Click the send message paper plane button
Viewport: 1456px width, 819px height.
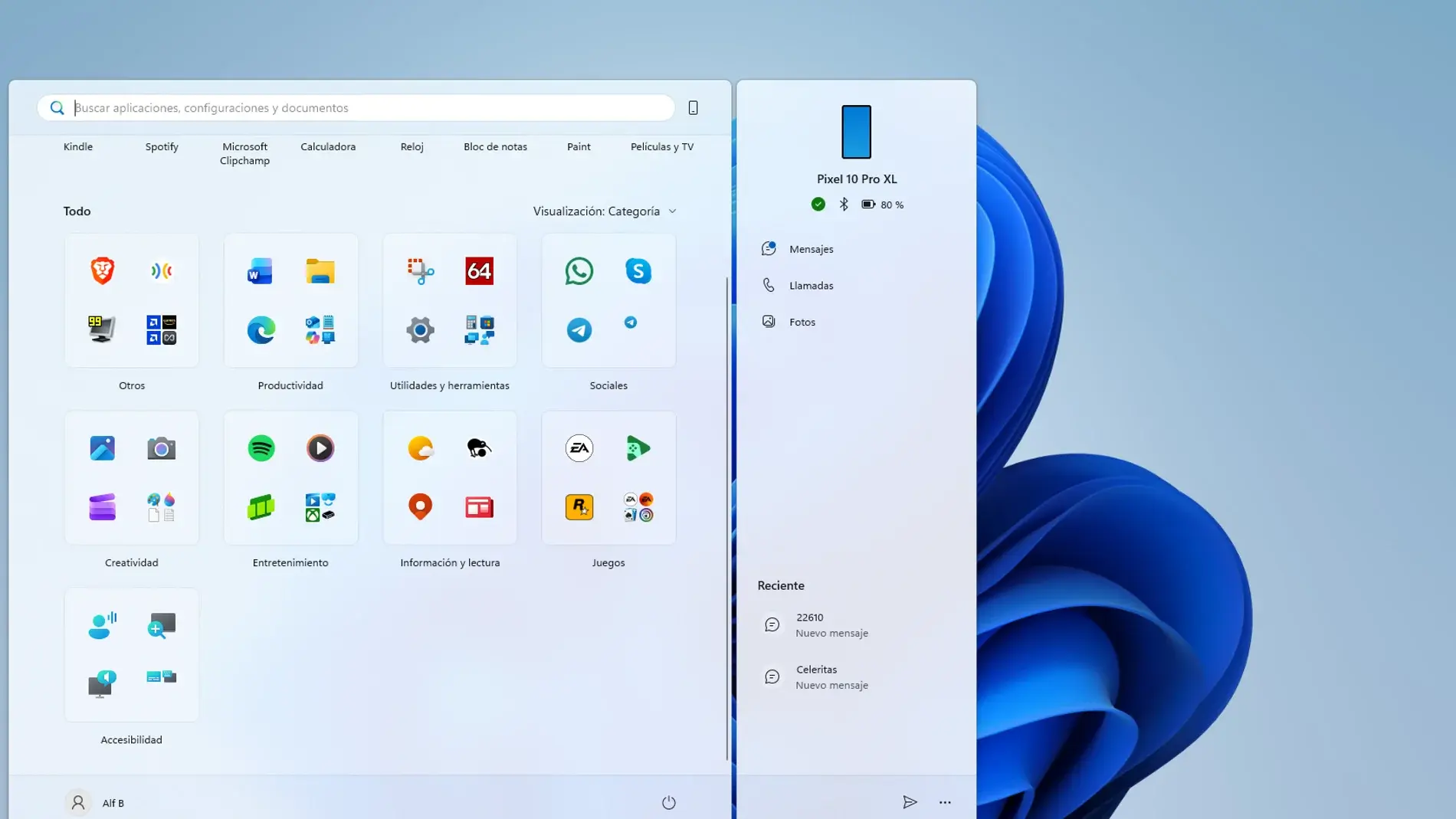point(910,802)
